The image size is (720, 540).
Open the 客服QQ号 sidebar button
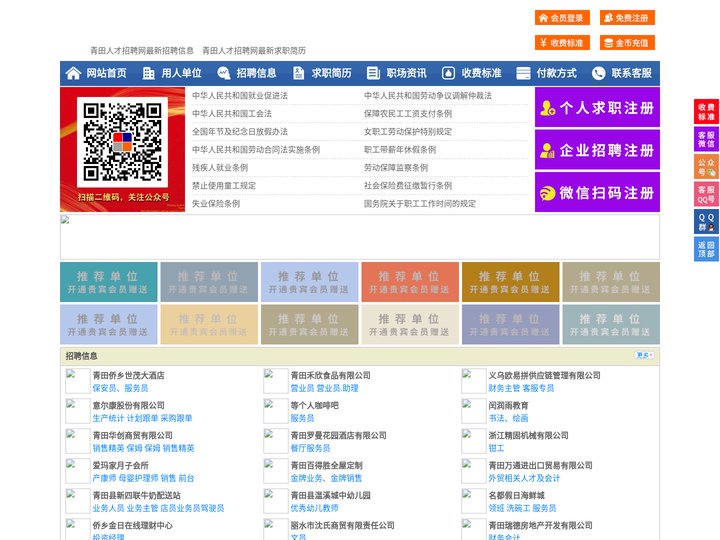coord(706,194)
